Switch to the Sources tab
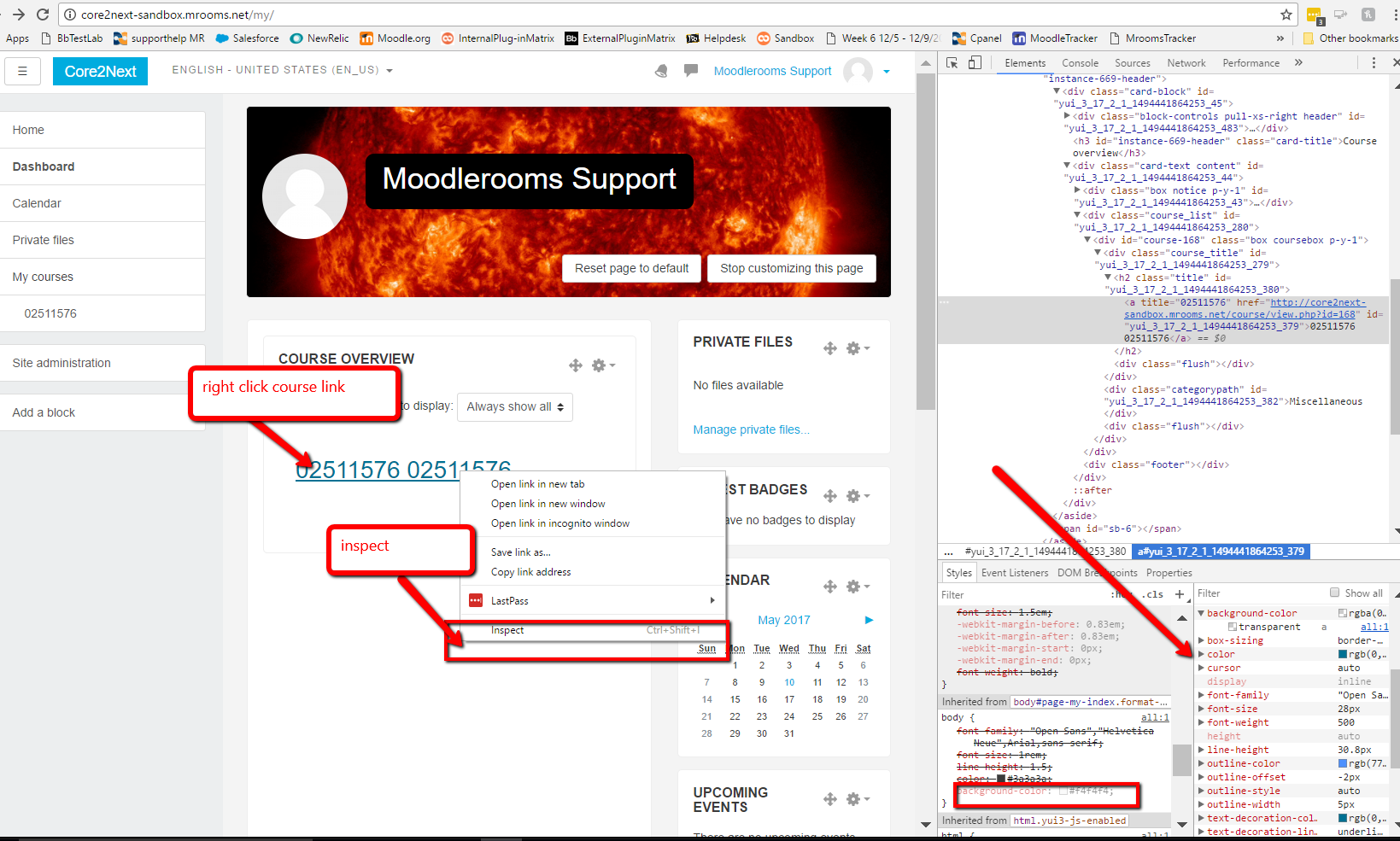1400x841 pixels. coord(1133,63)
